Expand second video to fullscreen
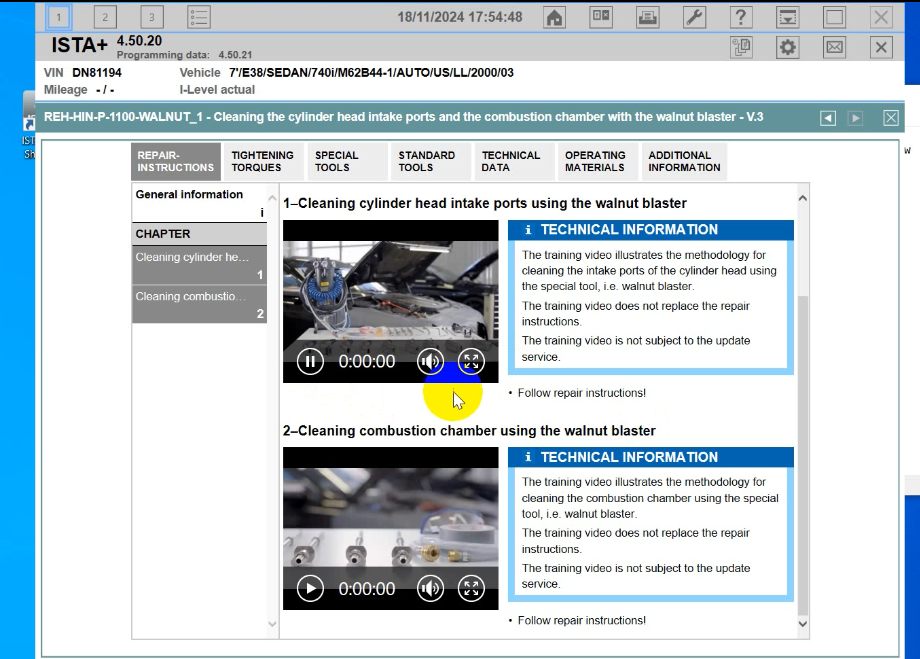 tap(471, 589)
